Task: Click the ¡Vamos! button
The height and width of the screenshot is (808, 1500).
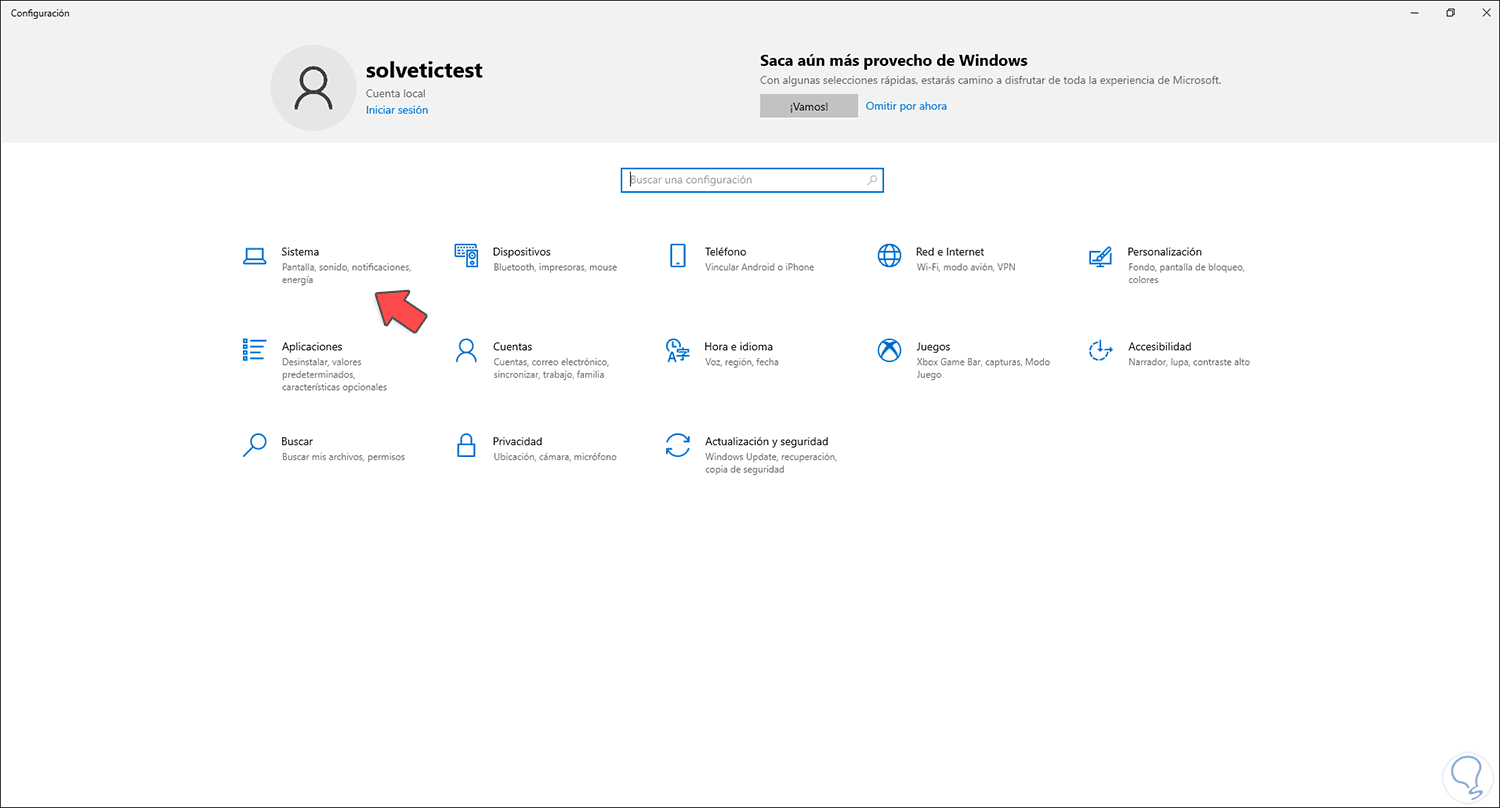Action: 808,106
